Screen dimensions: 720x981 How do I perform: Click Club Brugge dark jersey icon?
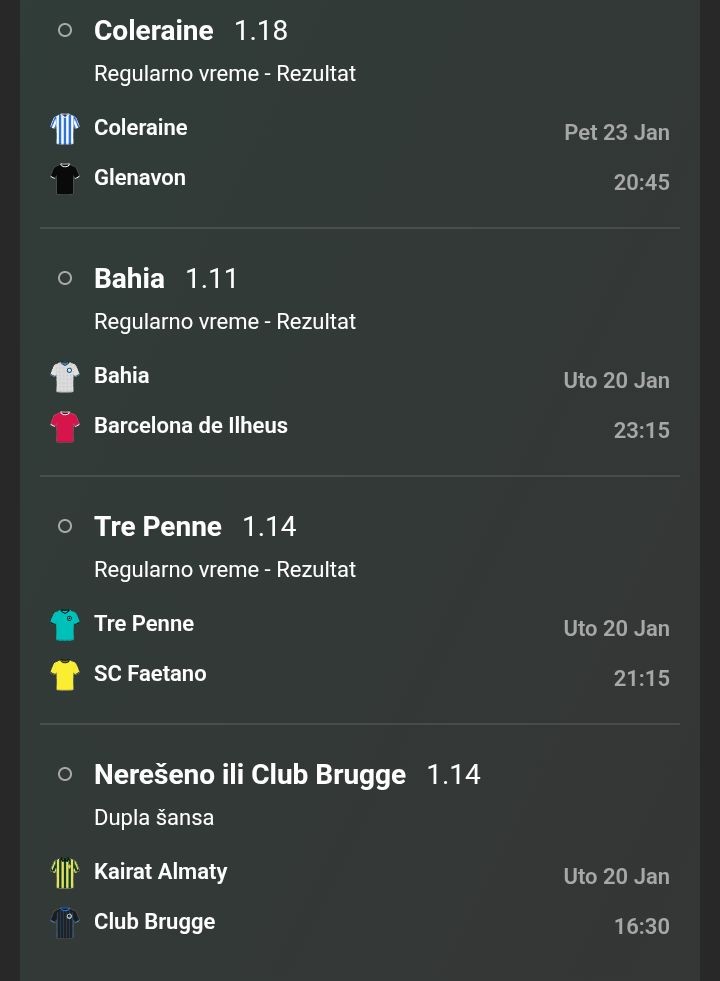coord(65,923)
